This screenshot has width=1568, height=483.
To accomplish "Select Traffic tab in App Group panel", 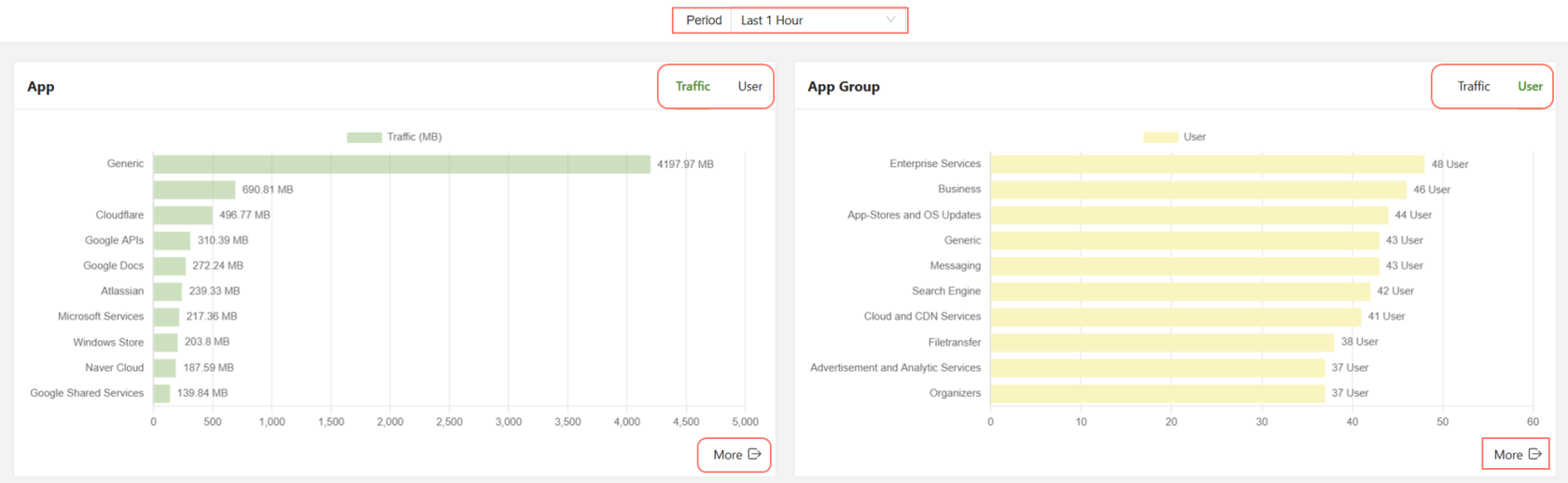I will [1473, 86].
